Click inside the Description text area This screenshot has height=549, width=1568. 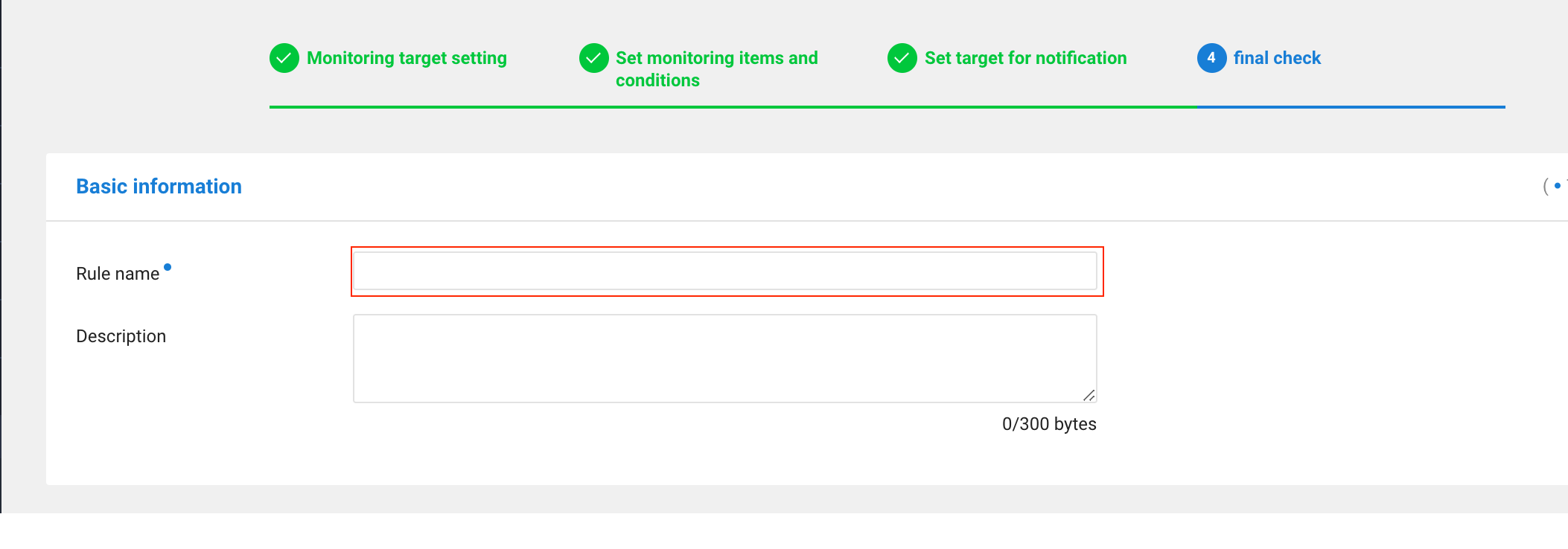tap(724, 359)
